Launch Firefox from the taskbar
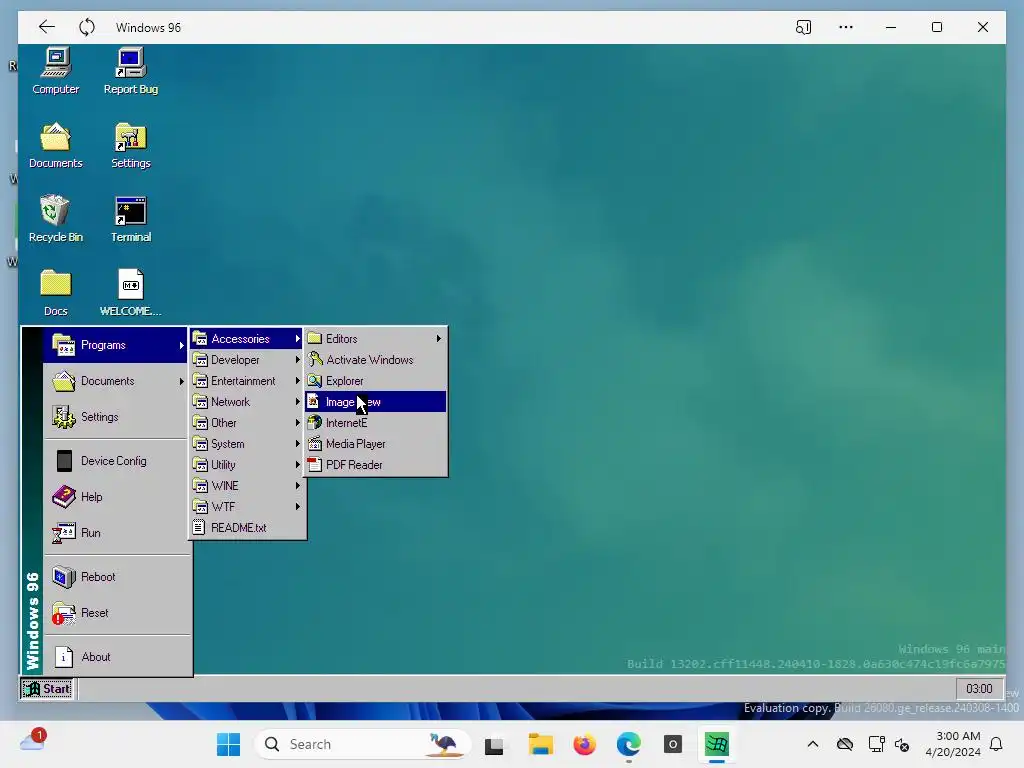 [584, 744]
